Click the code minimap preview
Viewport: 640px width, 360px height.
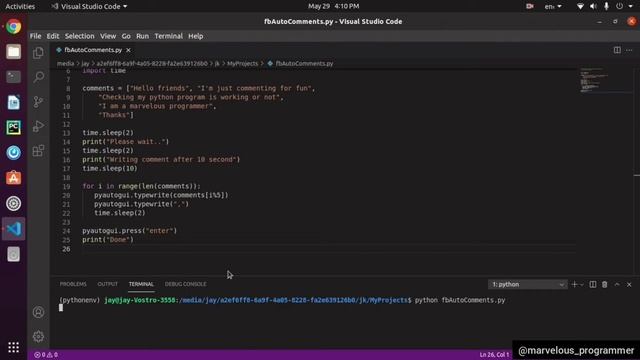[x=606, y=80]
